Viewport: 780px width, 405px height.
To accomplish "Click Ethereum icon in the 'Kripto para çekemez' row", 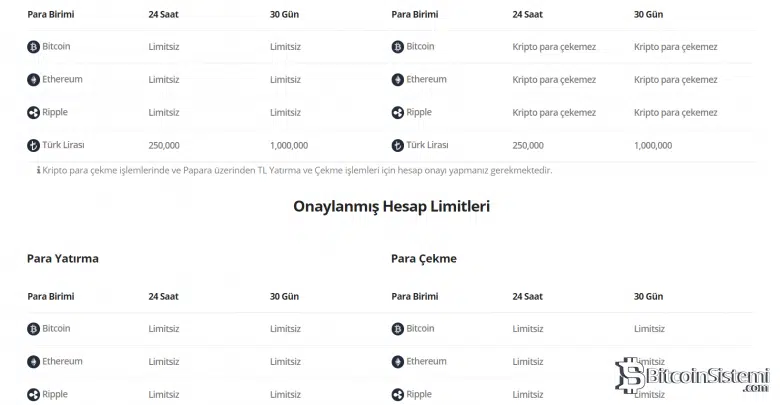I will (397, 79).
